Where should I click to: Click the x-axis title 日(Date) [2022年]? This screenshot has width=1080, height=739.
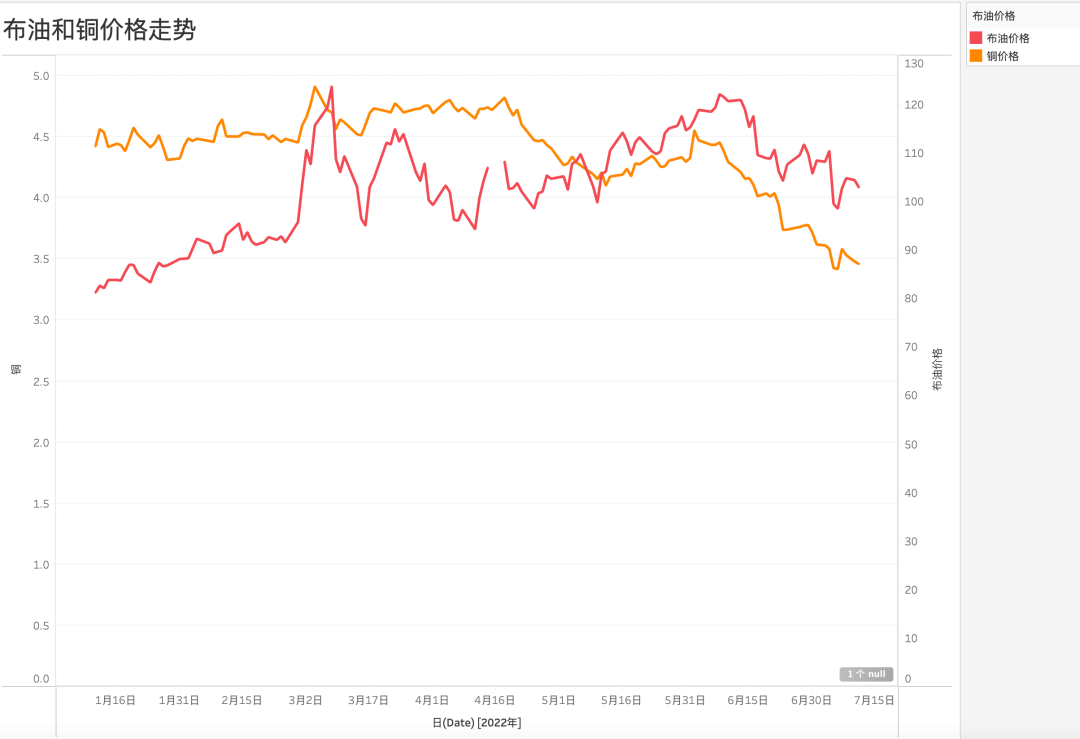point(476,722)
